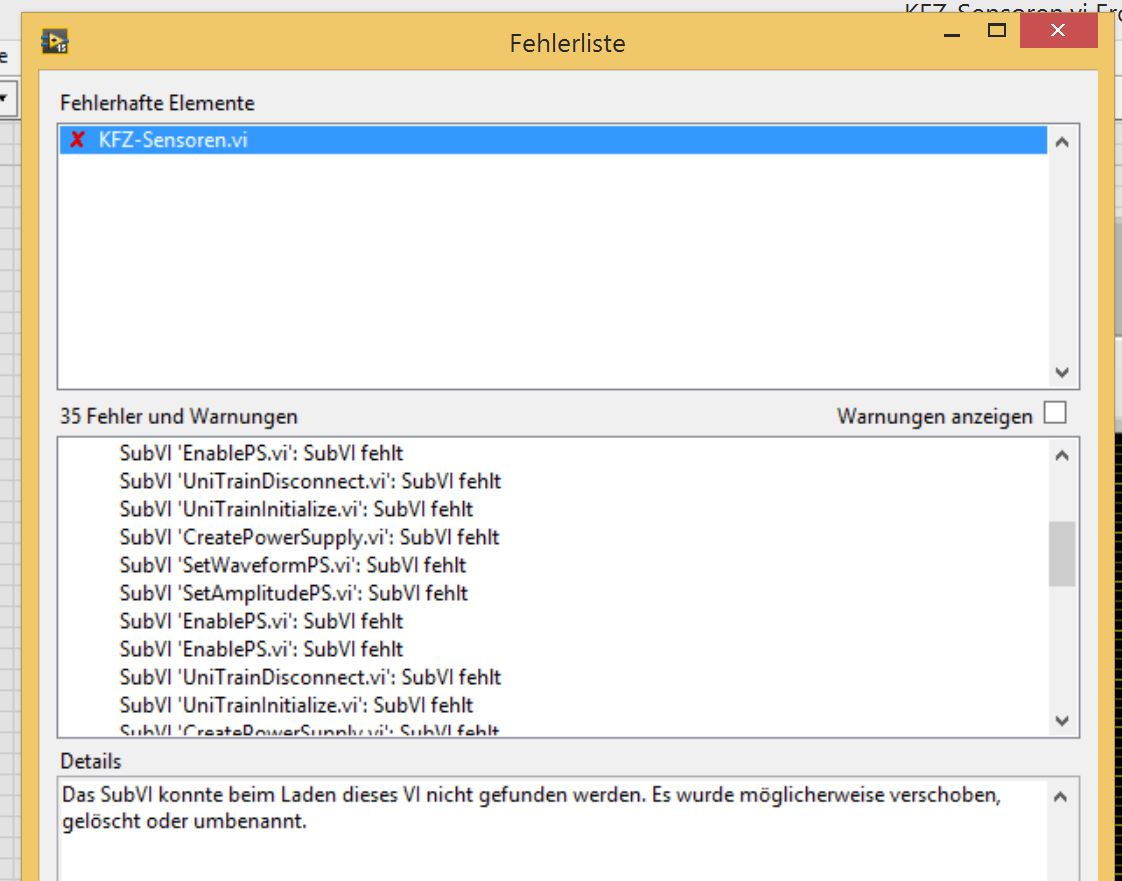Click the 35 Fehler und Warnungen label

(179, 417)
